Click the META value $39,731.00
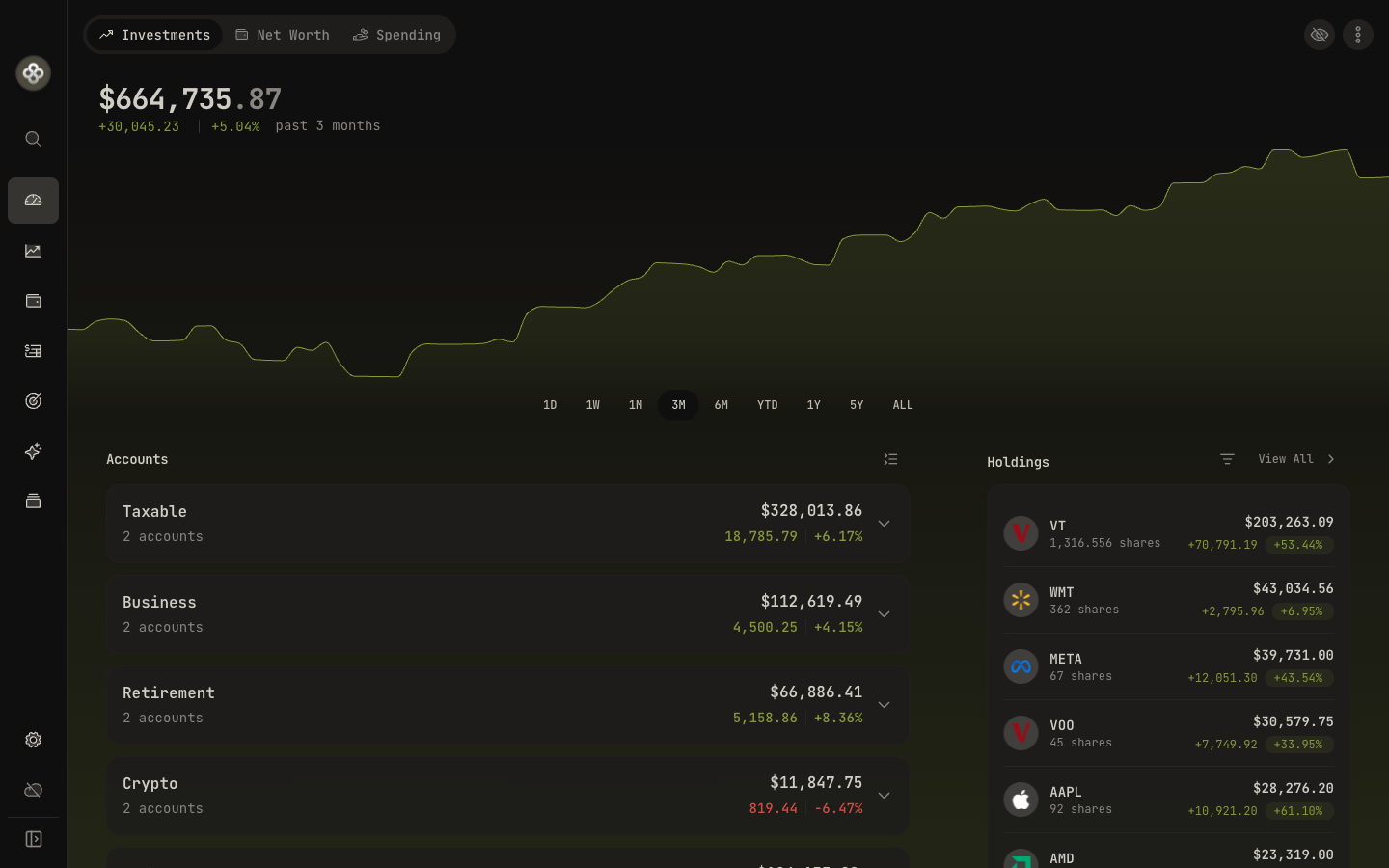 coord(1294,655)
